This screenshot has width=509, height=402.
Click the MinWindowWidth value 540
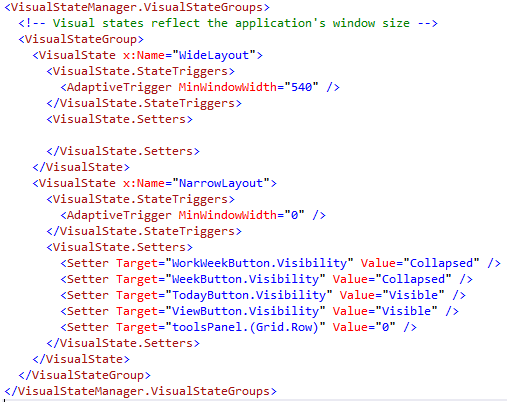point(301,87)
